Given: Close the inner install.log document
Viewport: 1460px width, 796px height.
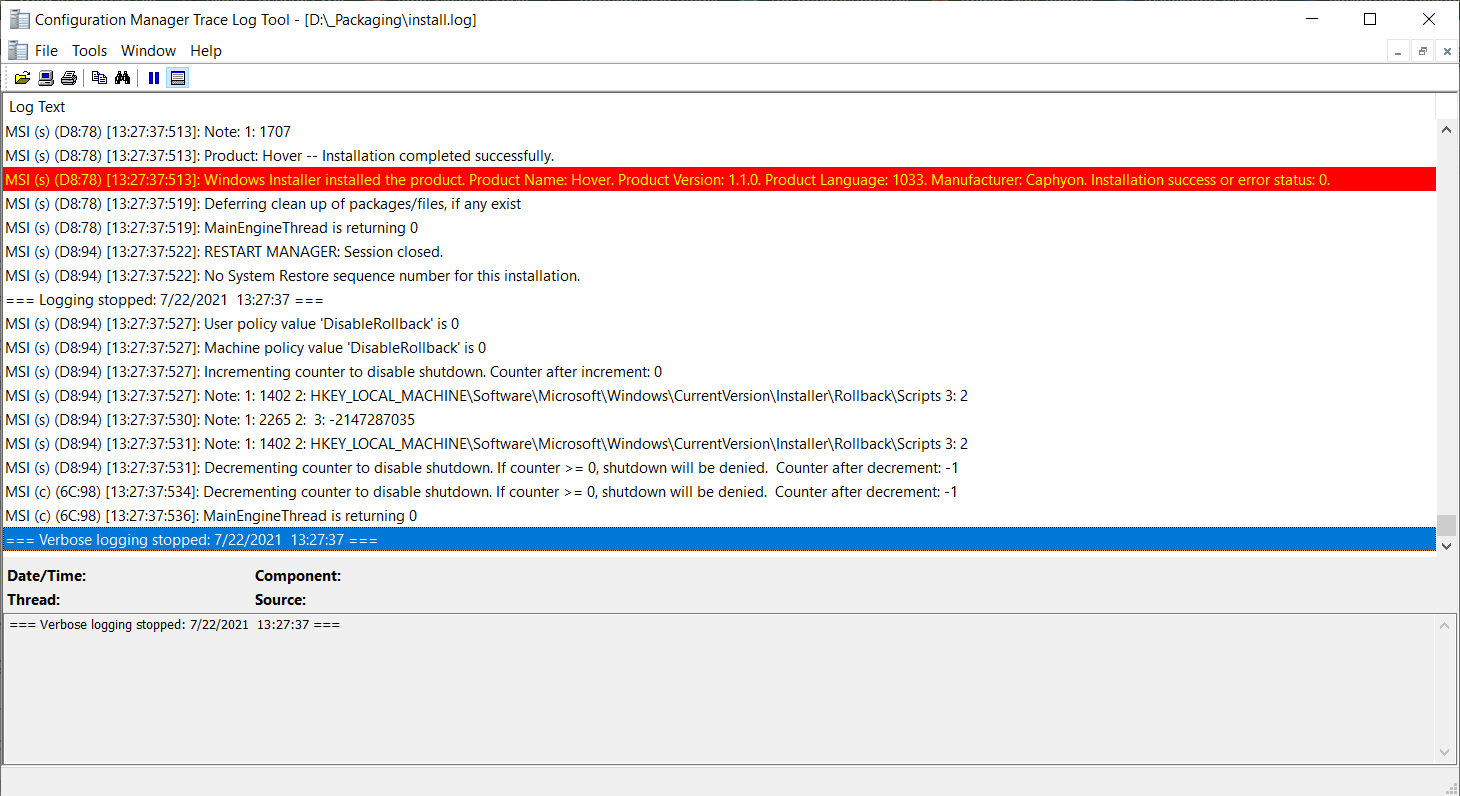Looking at the screenshot, I should (1446, 51).
